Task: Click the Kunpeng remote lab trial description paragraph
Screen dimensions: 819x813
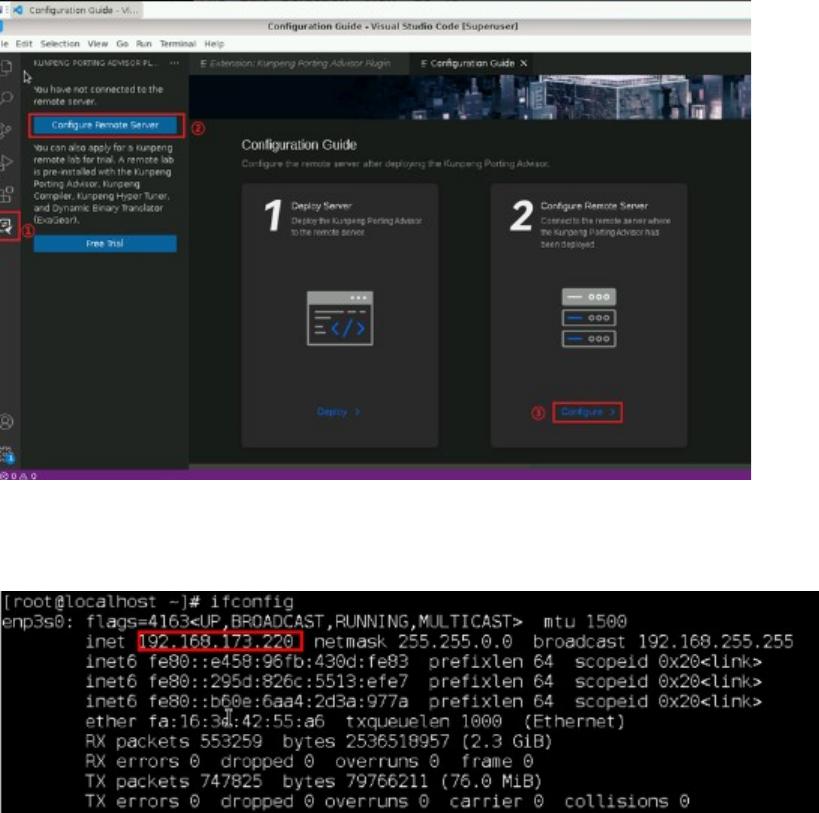Action: point(103,184)
